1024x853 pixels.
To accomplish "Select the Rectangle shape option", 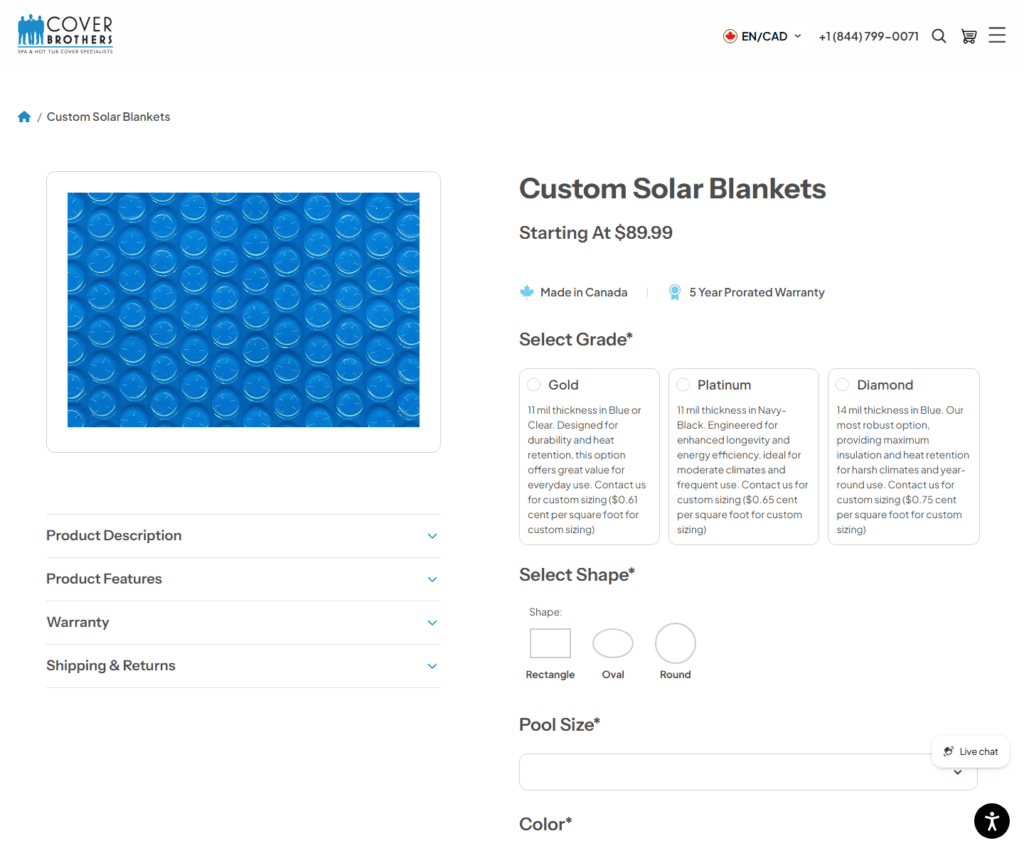I will point(550,643).
